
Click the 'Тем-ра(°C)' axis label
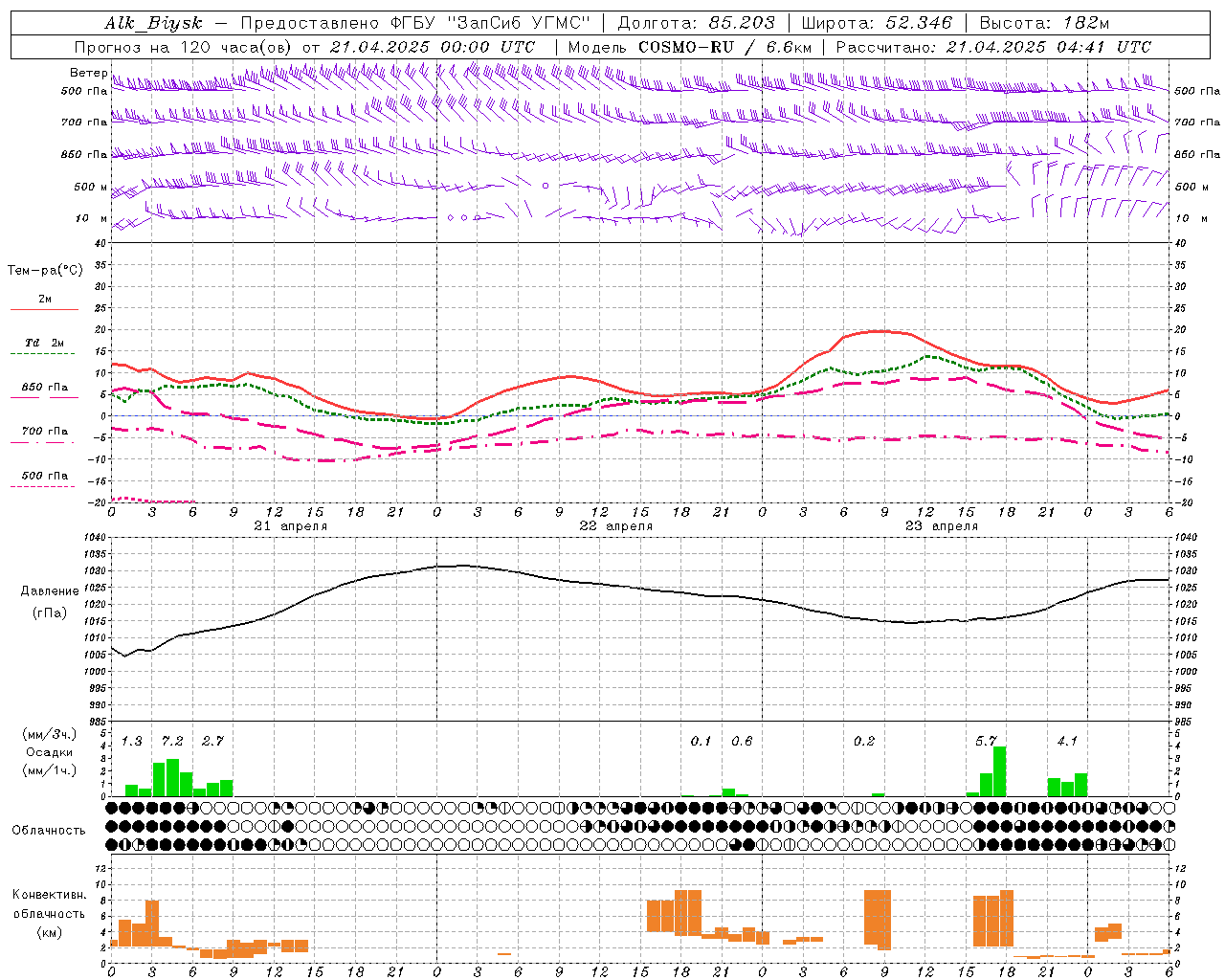click(45, 271)
